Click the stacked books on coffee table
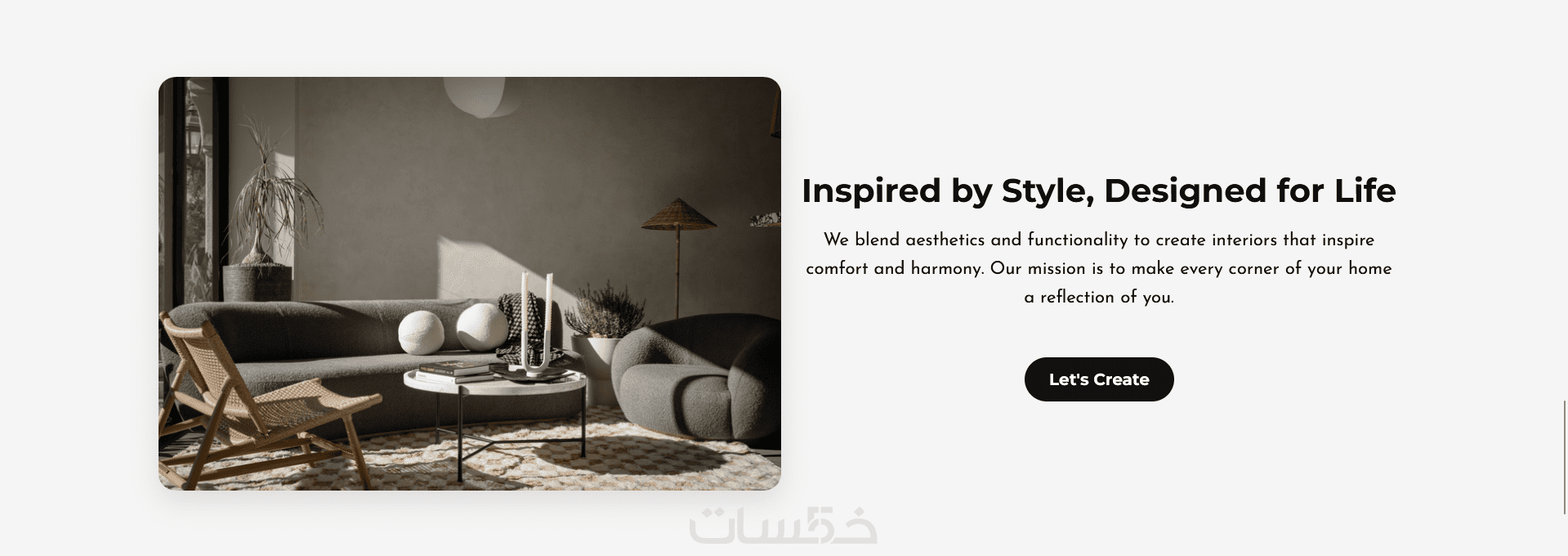This screenshot has width=1568, height=556. (453, 370)
